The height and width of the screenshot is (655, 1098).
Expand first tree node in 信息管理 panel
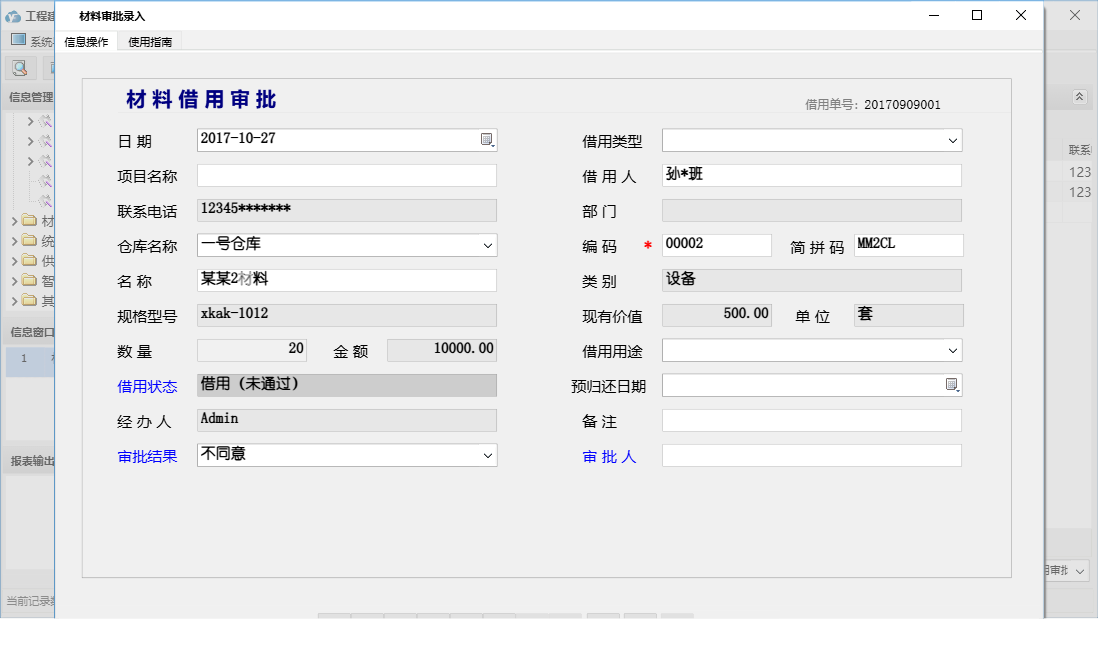click(x=30, y=121)
